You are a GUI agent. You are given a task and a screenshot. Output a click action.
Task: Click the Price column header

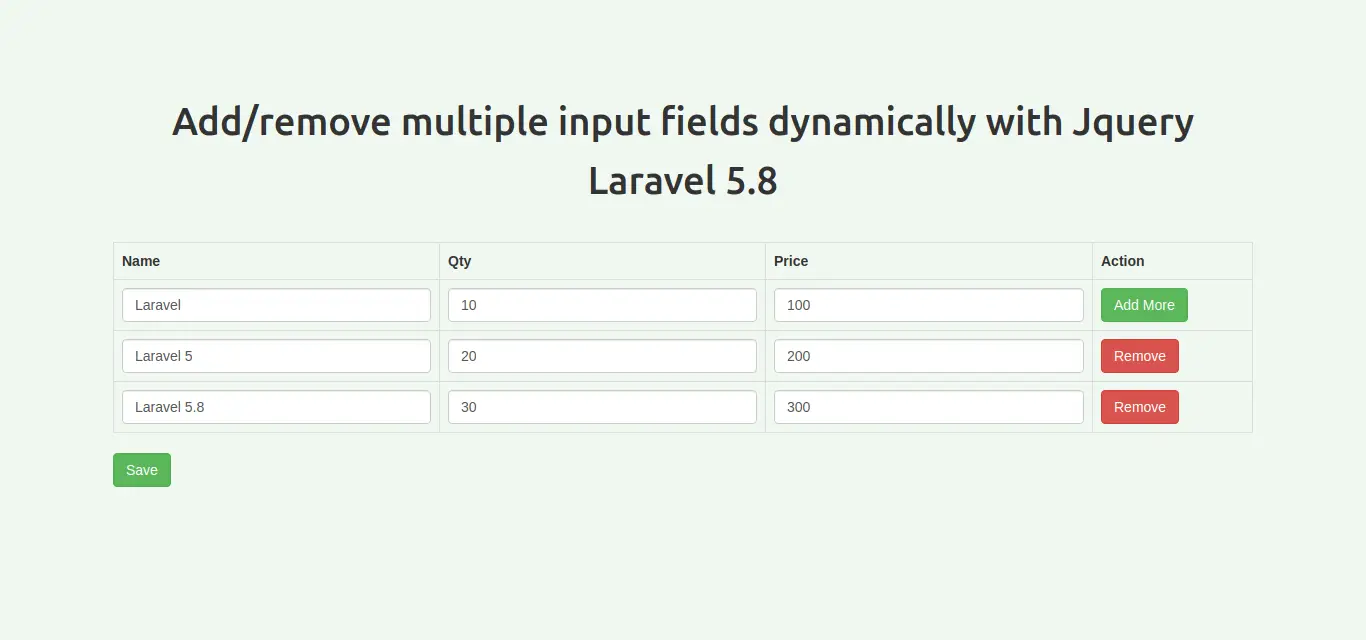click(x=791, y=261)
